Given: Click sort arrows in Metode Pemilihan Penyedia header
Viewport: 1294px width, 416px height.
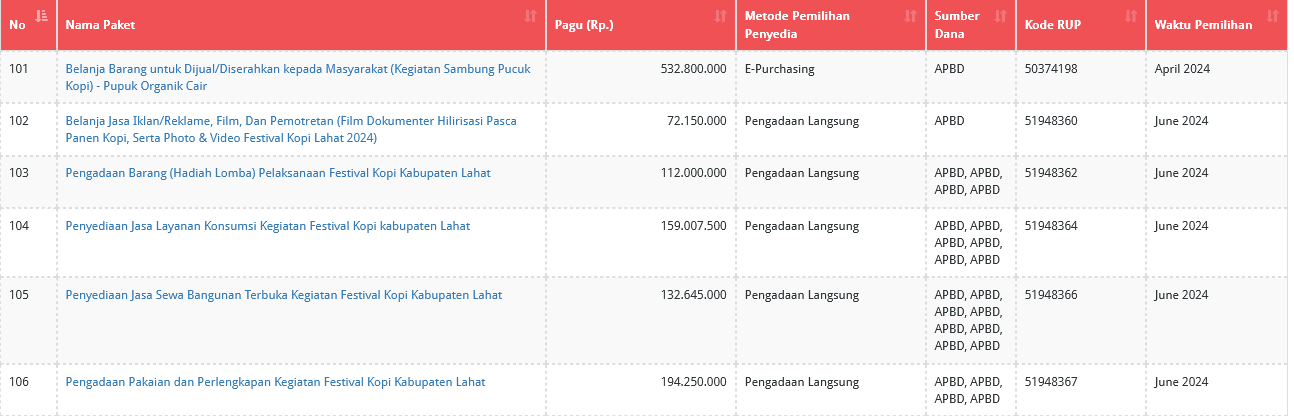Looking at the screenshot, I should pyautogui.click(x=910, y=16).
